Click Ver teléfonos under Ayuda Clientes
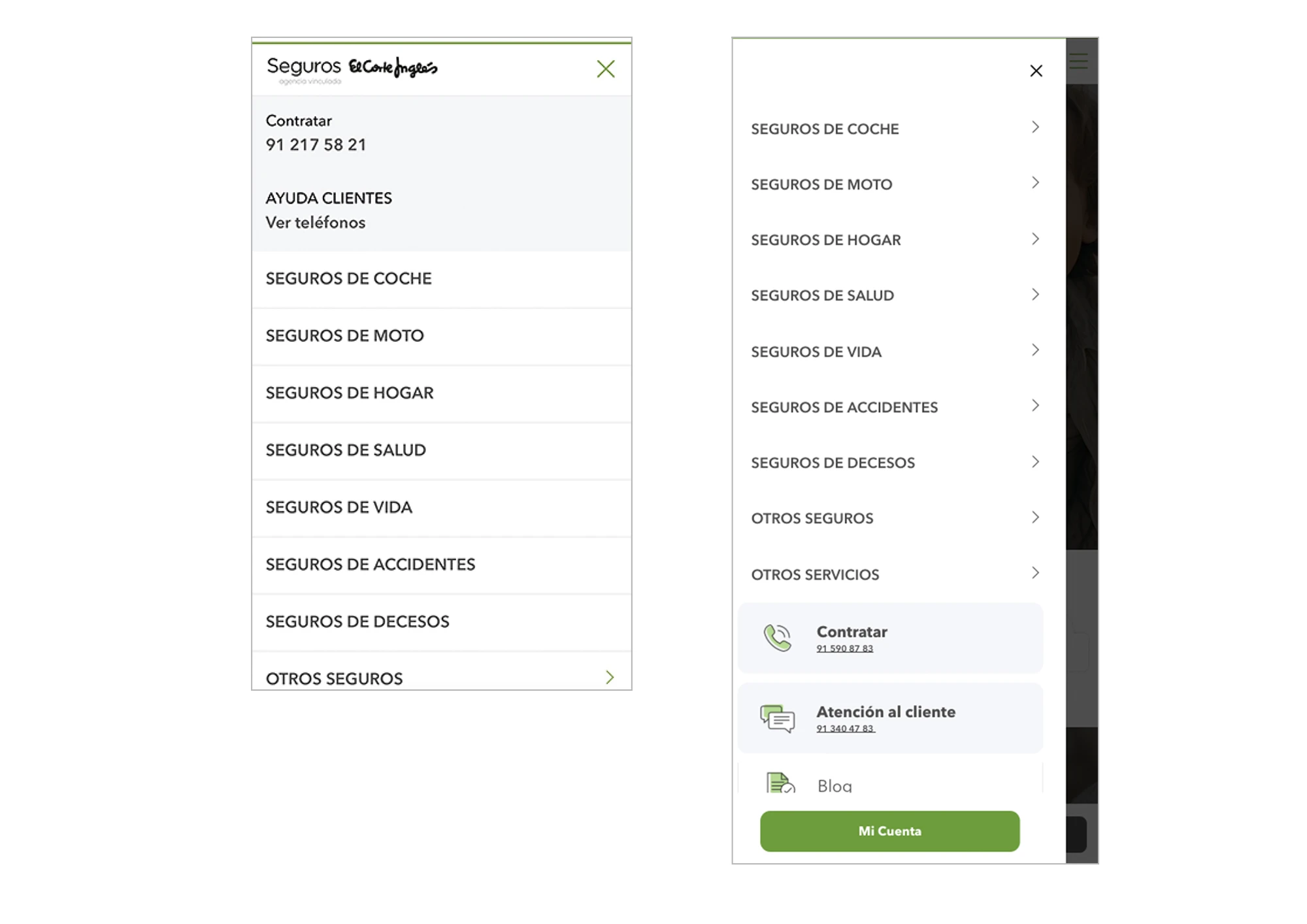1307x924 pixels. tap(315, 223)
